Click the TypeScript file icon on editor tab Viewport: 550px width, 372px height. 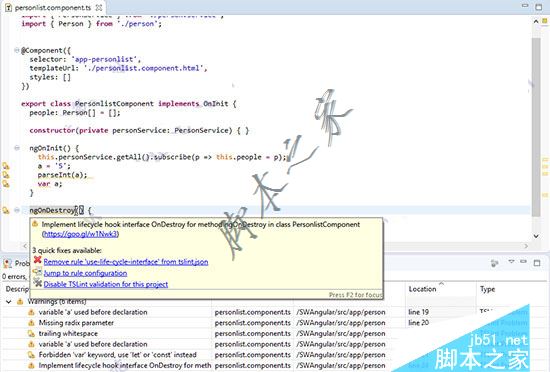(8, 7)
